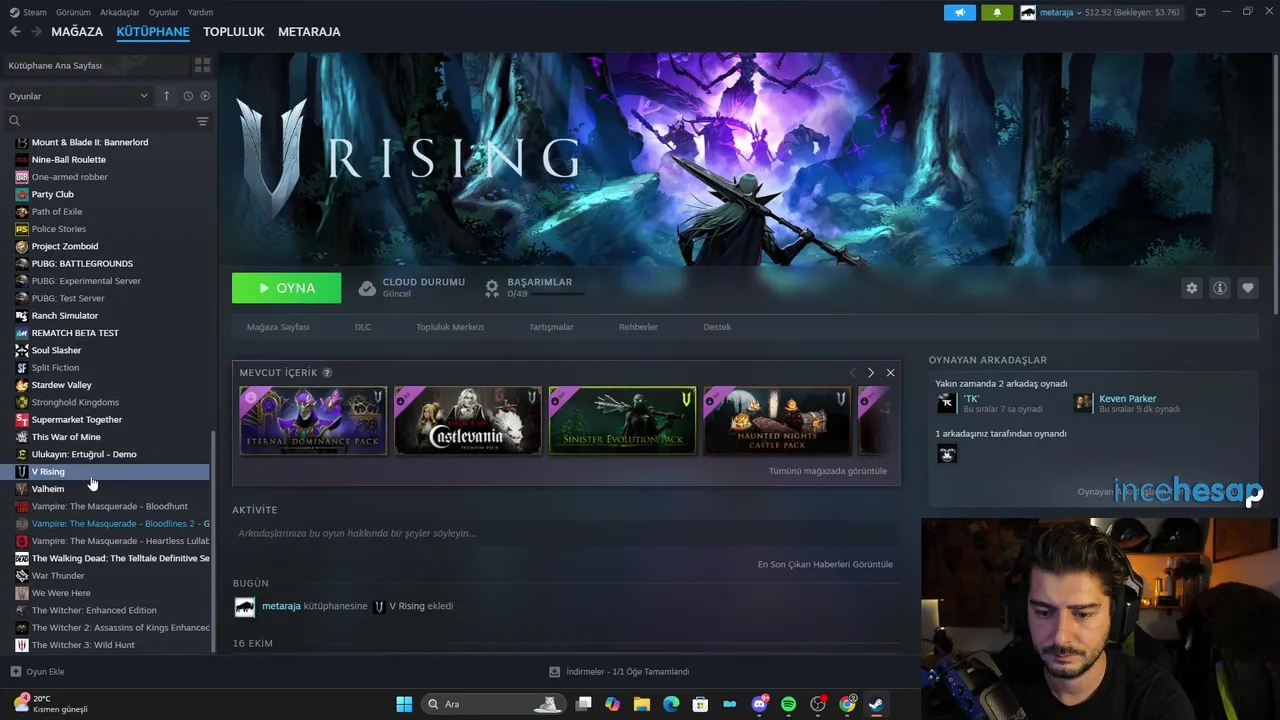Open Windows Start menu
The height and width of the screenshot is (720, 1280).
point(404,704)
